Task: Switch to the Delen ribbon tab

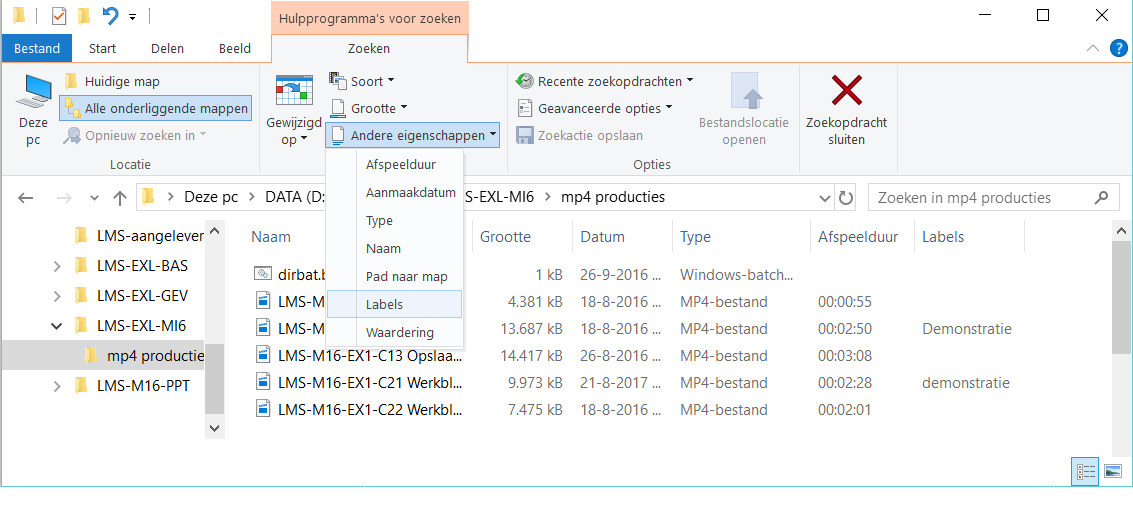Action: 167,48
